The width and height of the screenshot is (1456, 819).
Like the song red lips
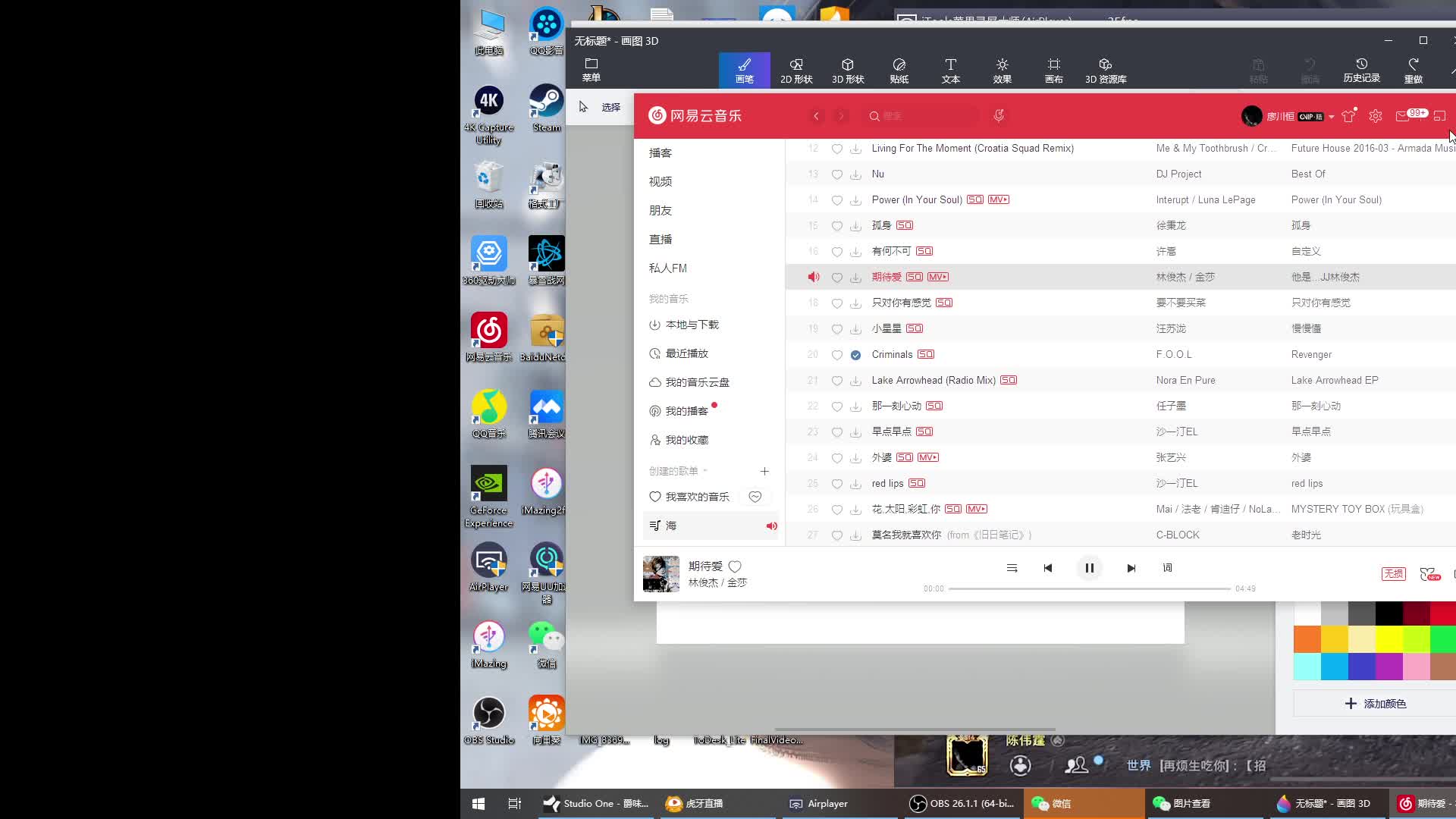[x=837, y=484]
